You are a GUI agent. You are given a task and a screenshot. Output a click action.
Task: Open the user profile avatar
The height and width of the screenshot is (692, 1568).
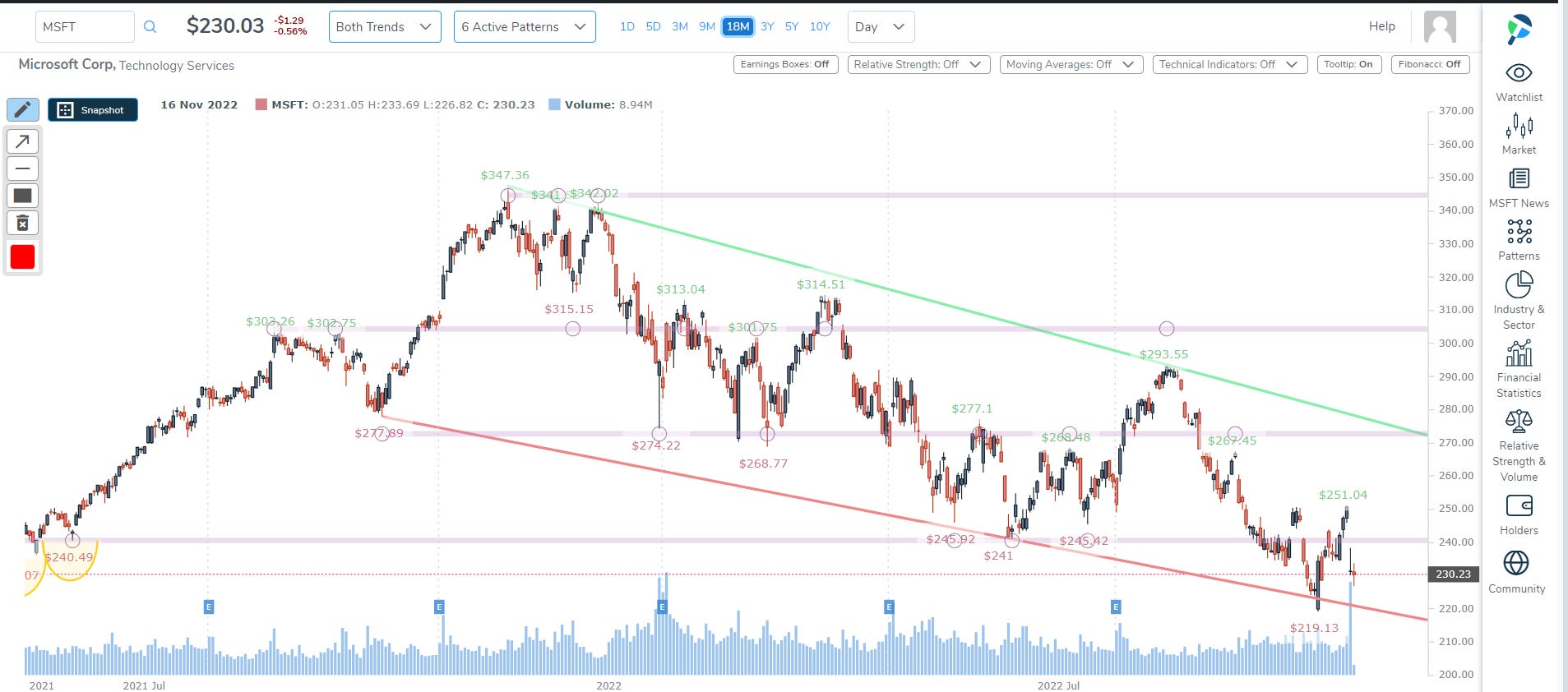[x=1440, y=26]
